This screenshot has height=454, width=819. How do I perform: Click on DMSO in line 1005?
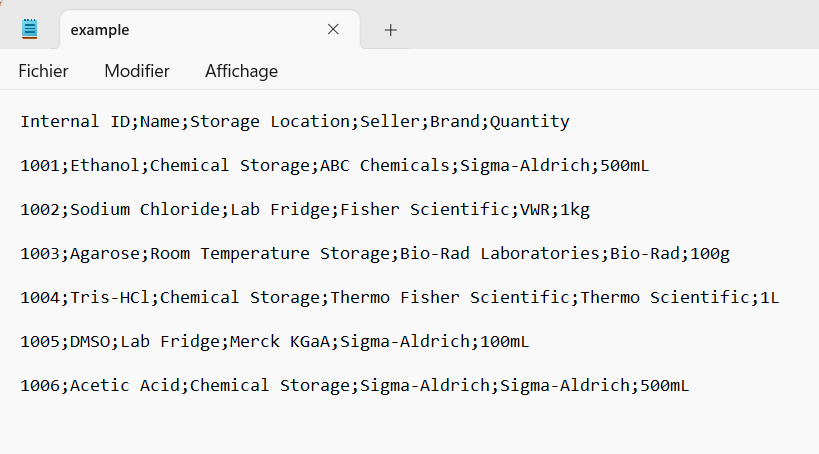click(x=90, y=341)
